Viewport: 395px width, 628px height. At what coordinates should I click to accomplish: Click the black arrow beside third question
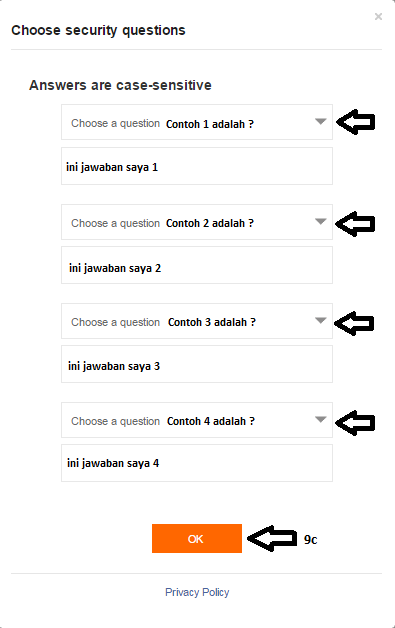pos(354,323)
